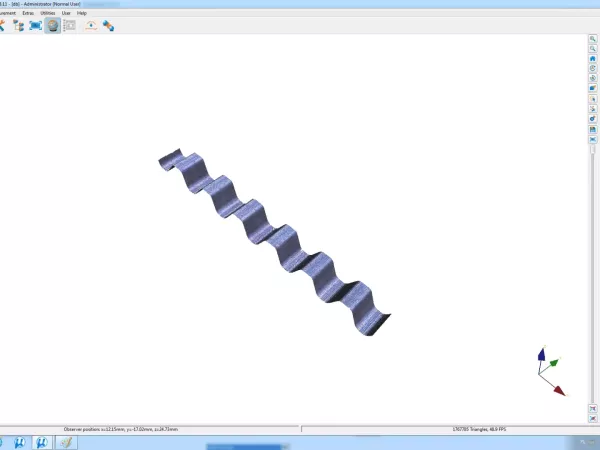600x450 pixels.
Task: Click the XYZ axis orientation indicator
Action: pyautogui.click(x=548, y=372)
